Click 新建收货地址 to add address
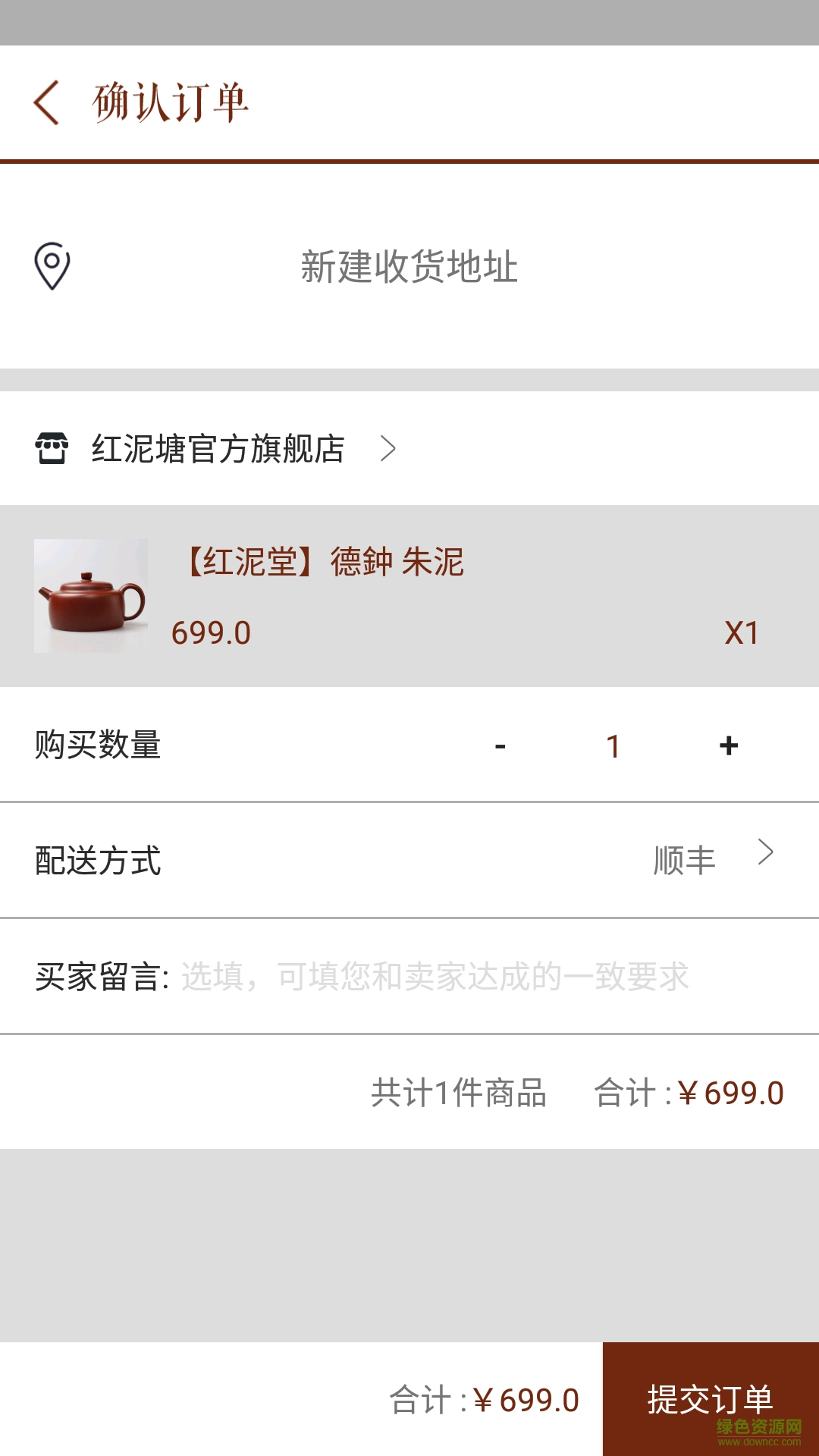 click(x=409, y=267)
